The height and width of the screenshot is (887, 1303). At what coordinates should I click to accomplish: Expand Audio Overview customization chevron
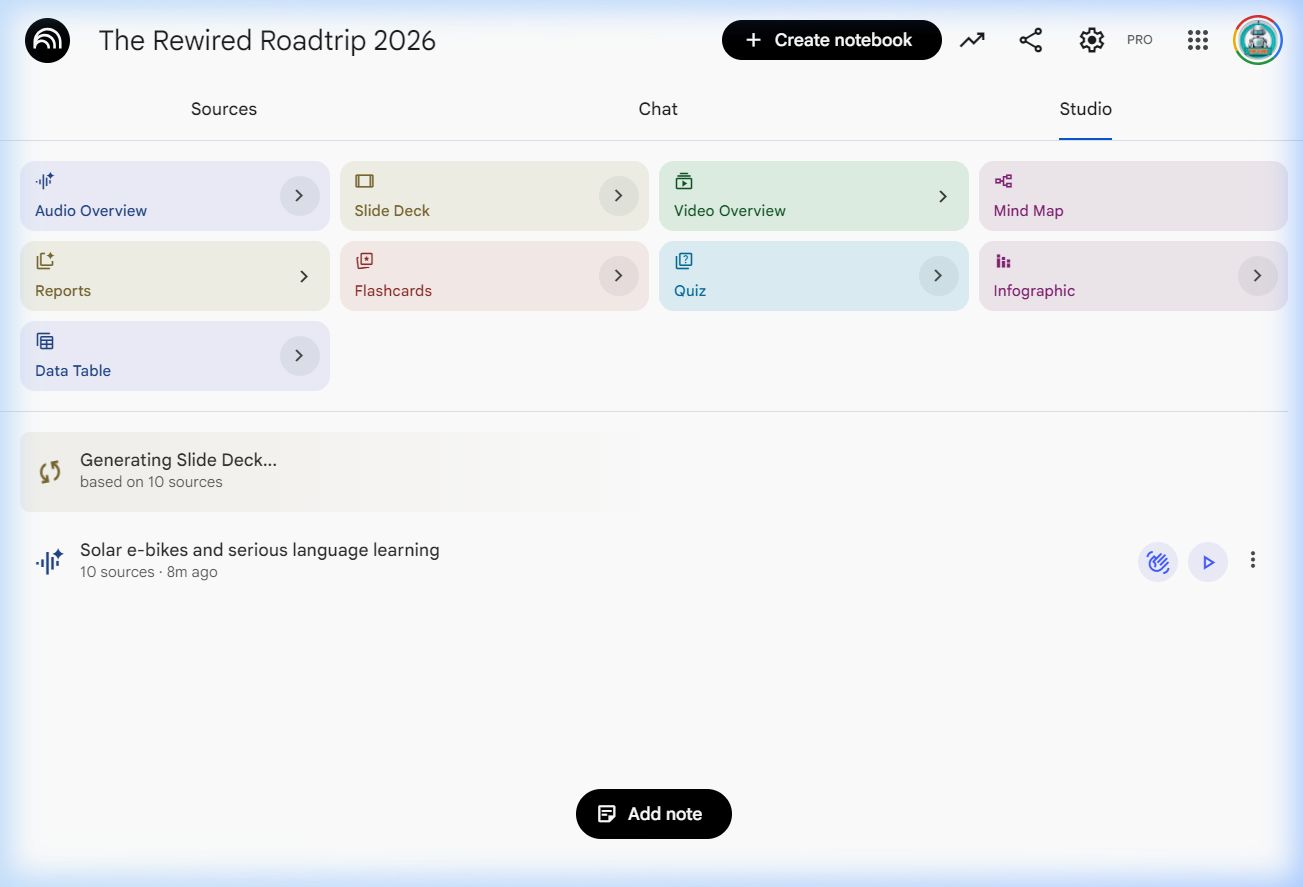(x=299, y=196)
